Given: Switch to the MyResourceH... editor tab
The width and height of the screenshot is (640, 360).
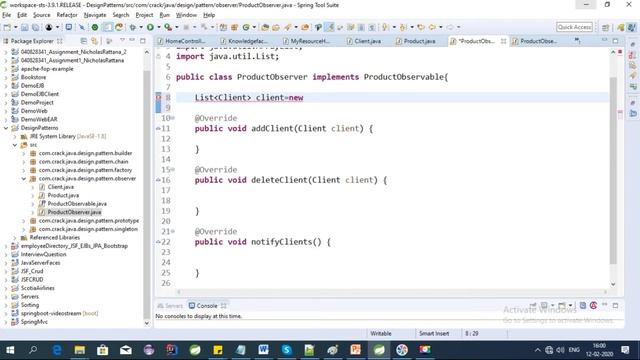Looking at the screenshot, I should 306,41.
